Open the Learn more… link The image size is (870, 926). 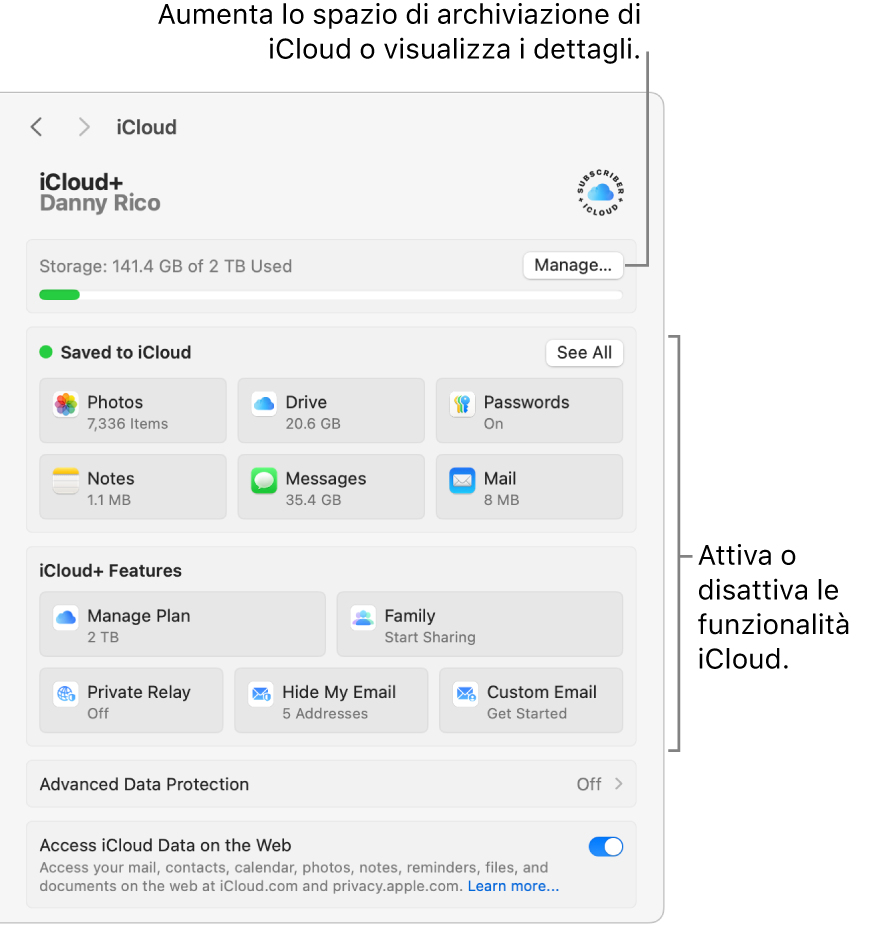[513, 886]
